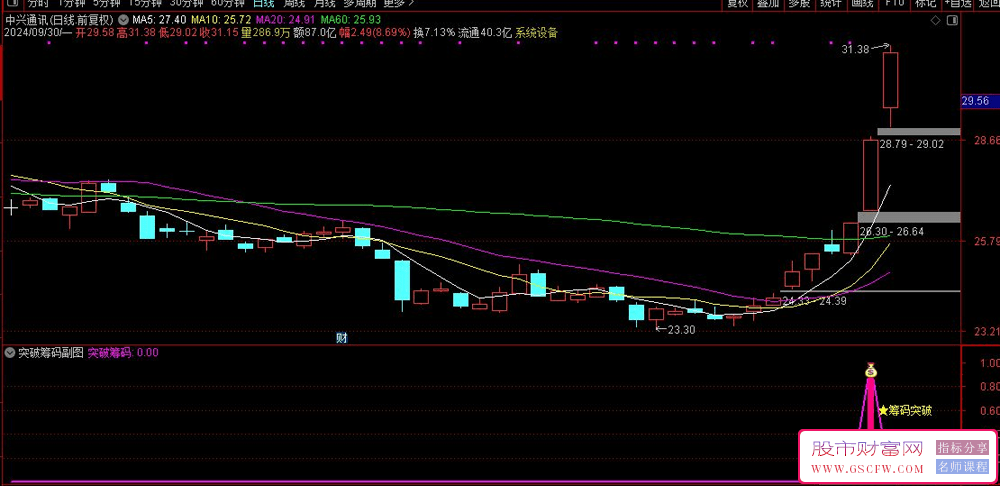Click the MA60: 25.93 indicator label
The height and width of the screenshot is (486, 1000).
coord(349,20)
